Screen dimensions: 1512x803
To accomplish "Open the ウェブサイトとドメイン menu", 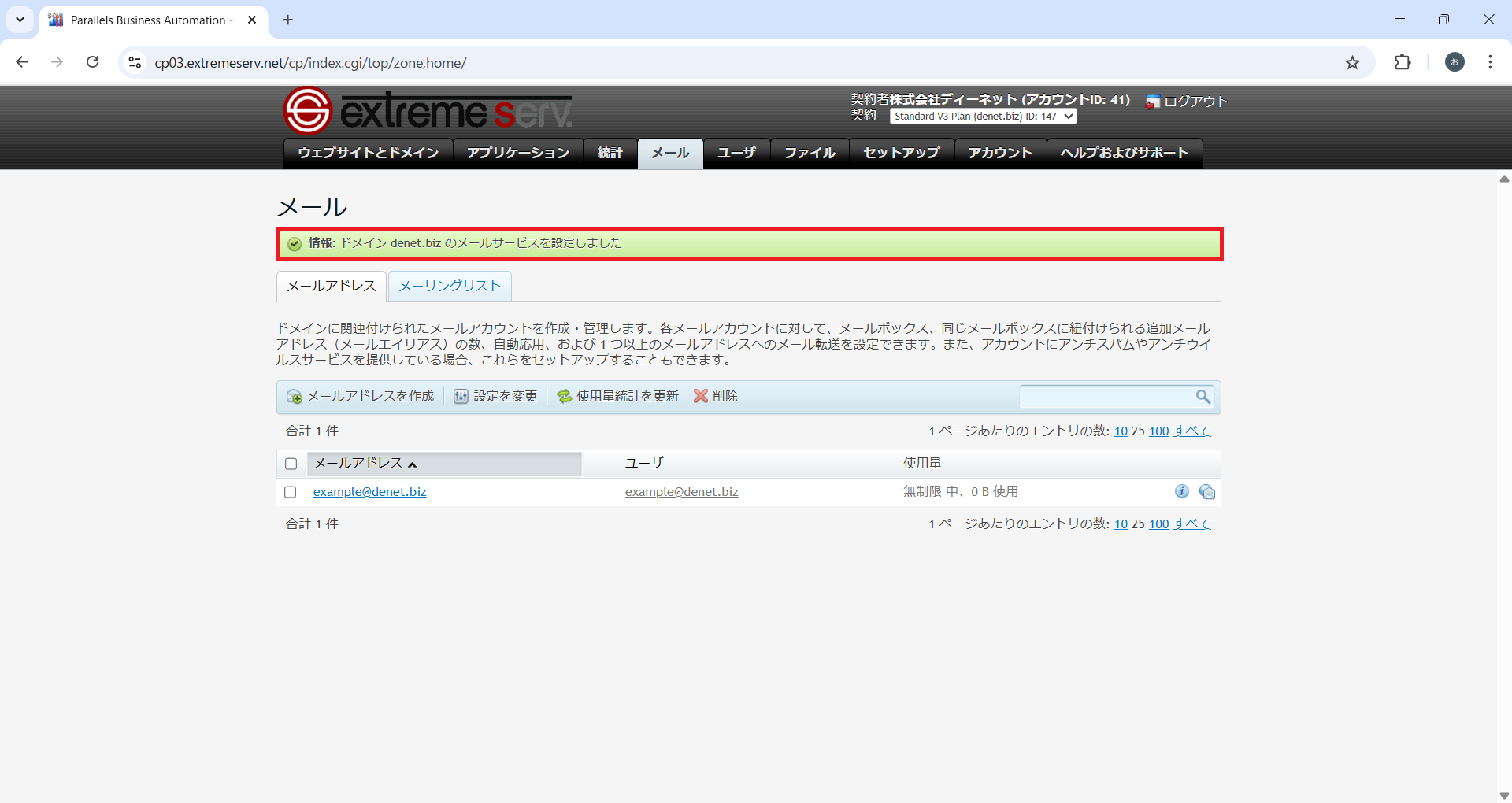I will [x=368, y=153].
